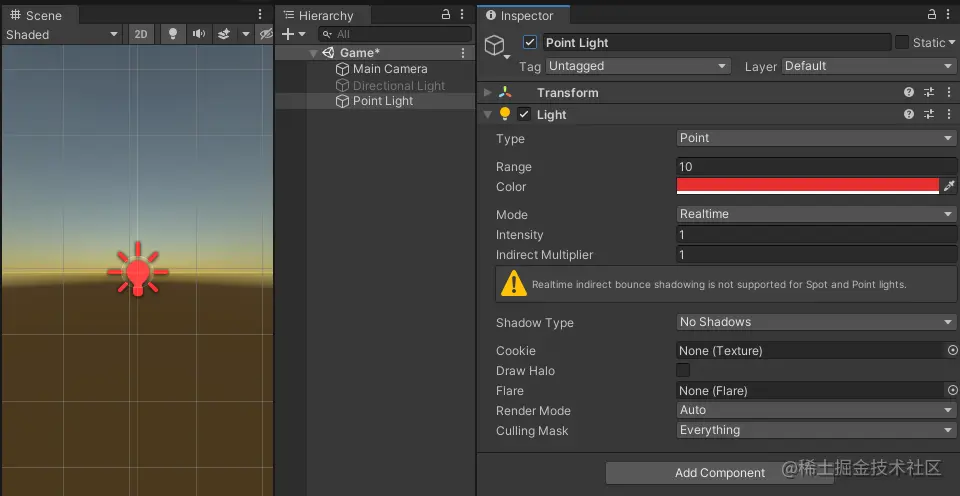Open Transform presets icon
Image resolution: width=960 pixels, height=496 pixels.
coord(929,92)
